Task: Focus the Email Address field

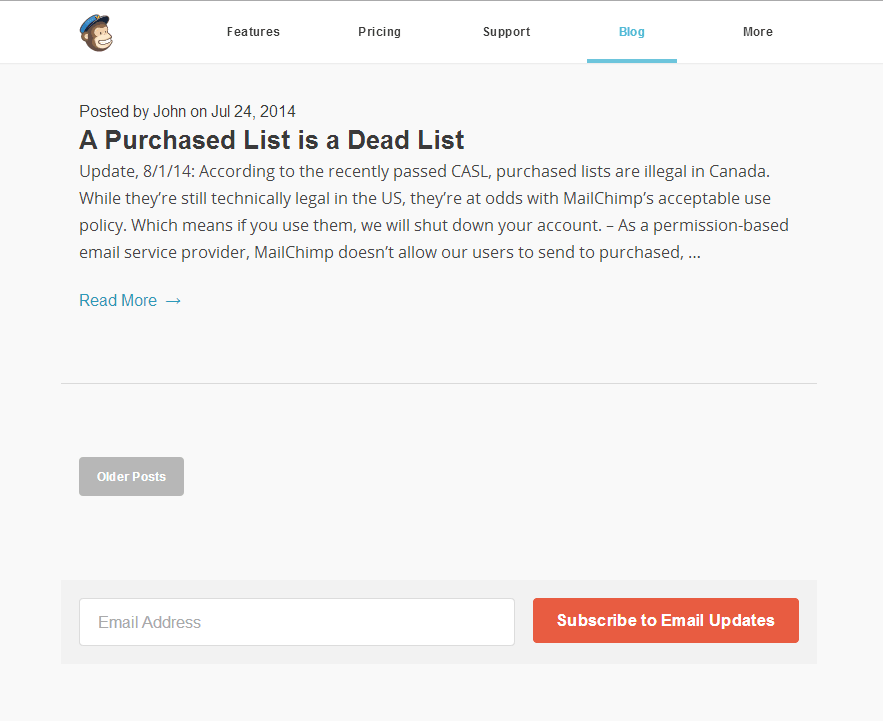Action: point(296,622)
